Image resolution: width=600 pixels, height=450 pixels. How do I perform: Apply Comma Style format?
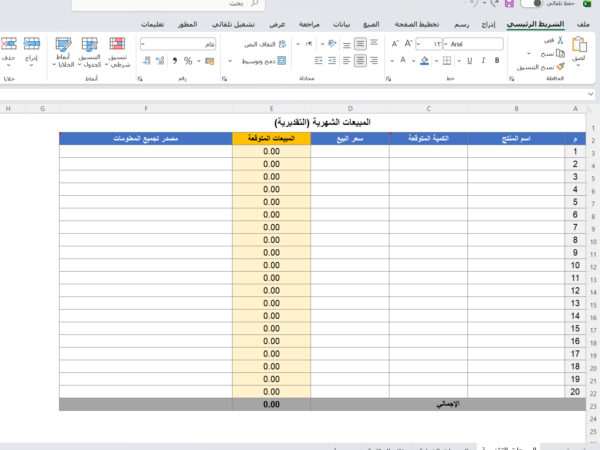point(174,61)
